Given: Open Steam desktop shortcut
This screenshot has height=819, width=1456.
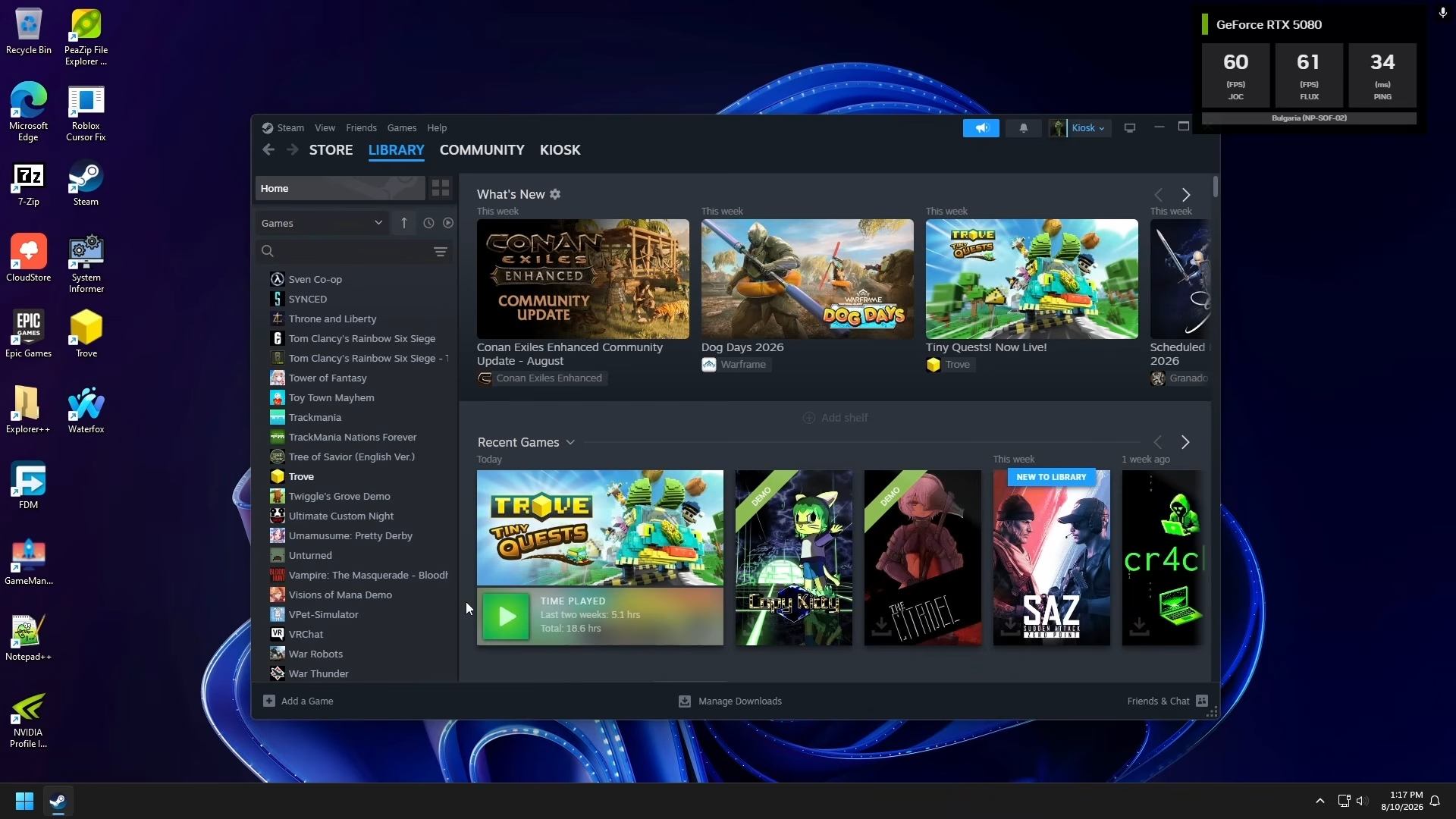Looking at the screenshot, I should click(x=86, y=184).
